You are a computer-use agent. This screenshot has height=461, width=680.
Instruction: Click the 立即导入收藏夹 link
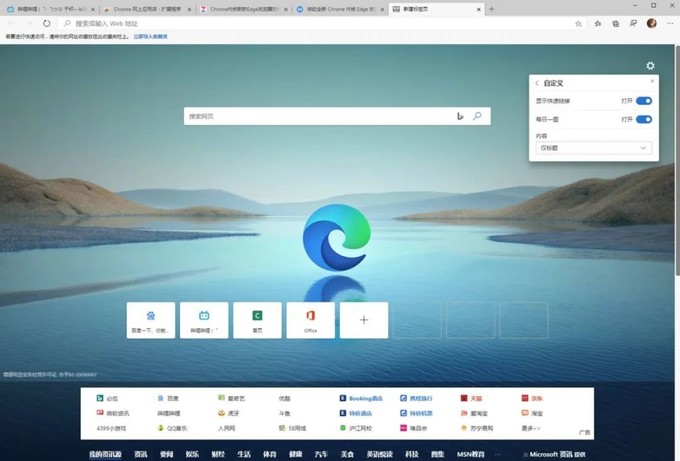pyautogui.click(x=150, y=36)
